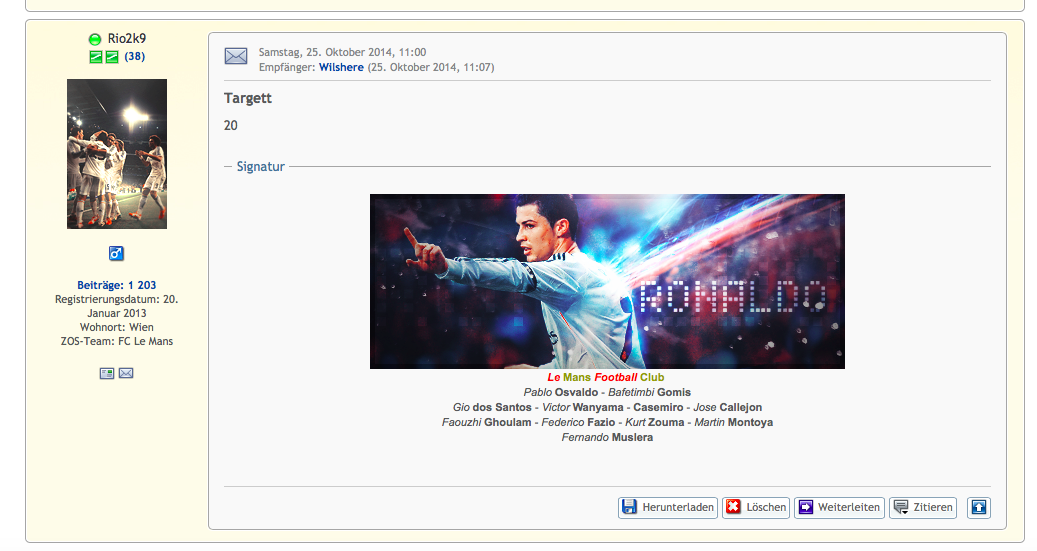The image size is (1037, 551).
Task: Click the message envelope icon beside date
Action: click(236, 56)
